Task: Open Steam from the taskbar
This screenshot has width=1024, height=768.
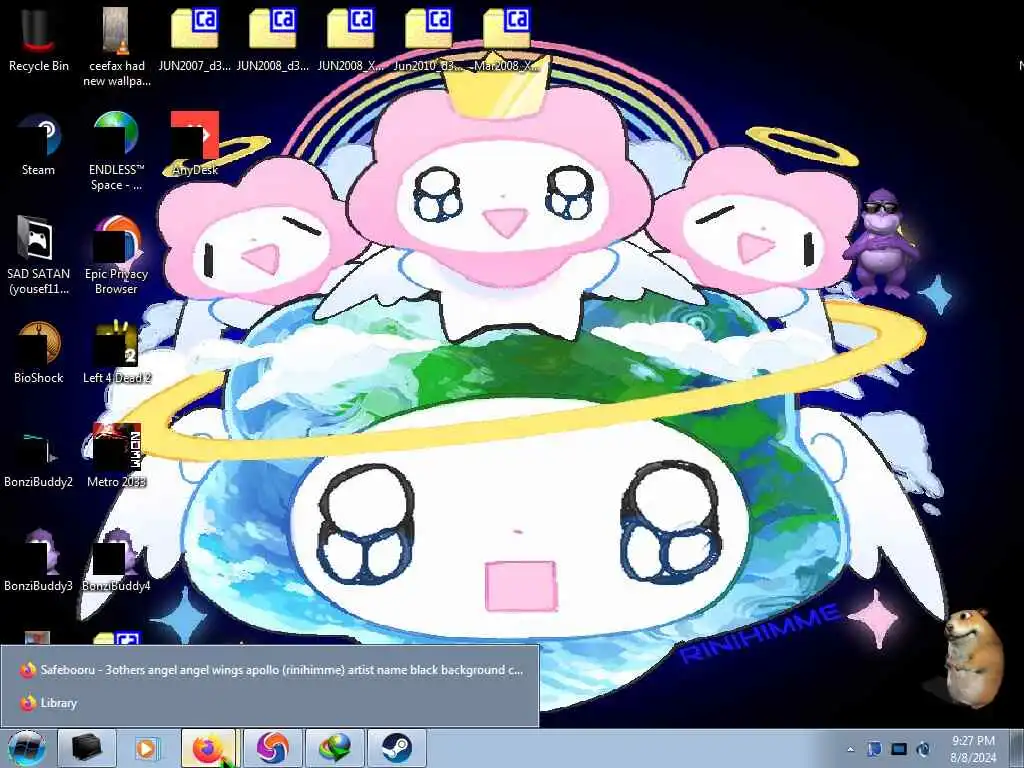Action: coord(396,748)
